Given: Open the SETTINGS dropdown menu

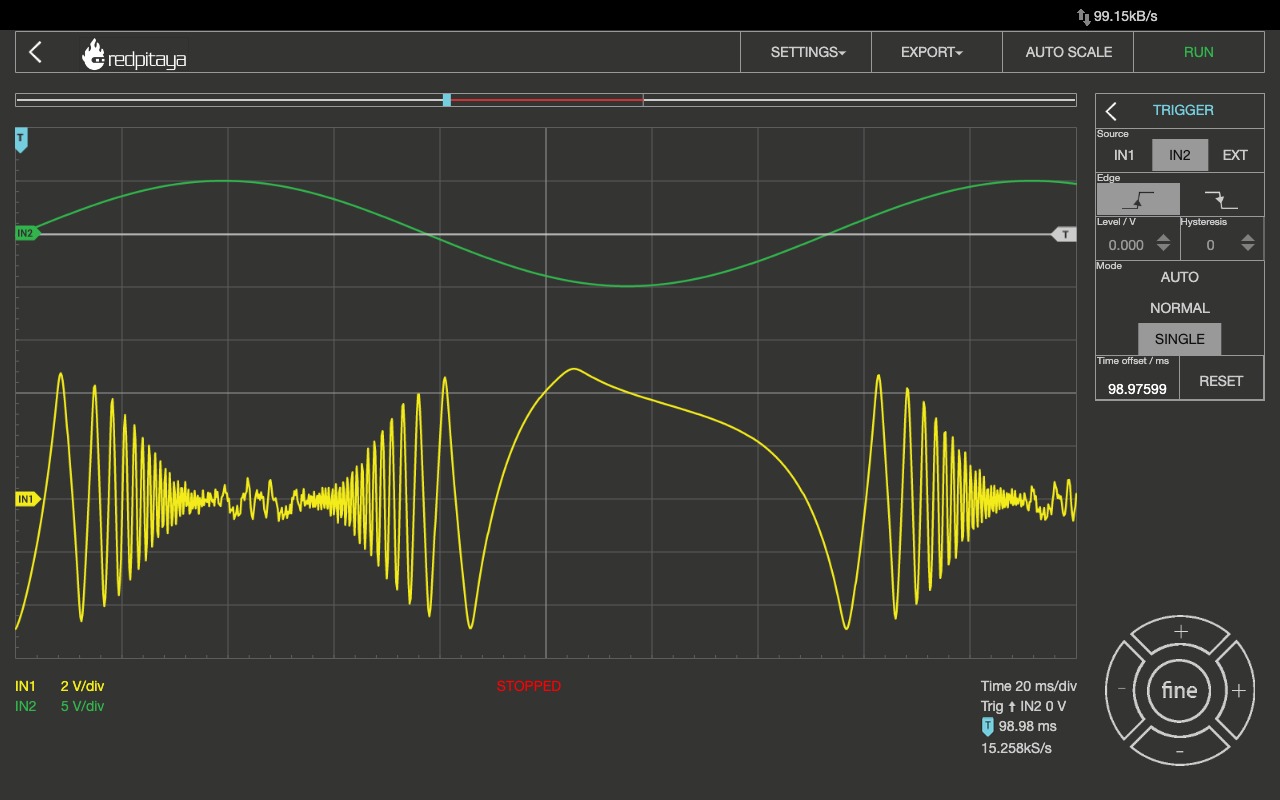Looking at the screenshot, I should 807,52.
